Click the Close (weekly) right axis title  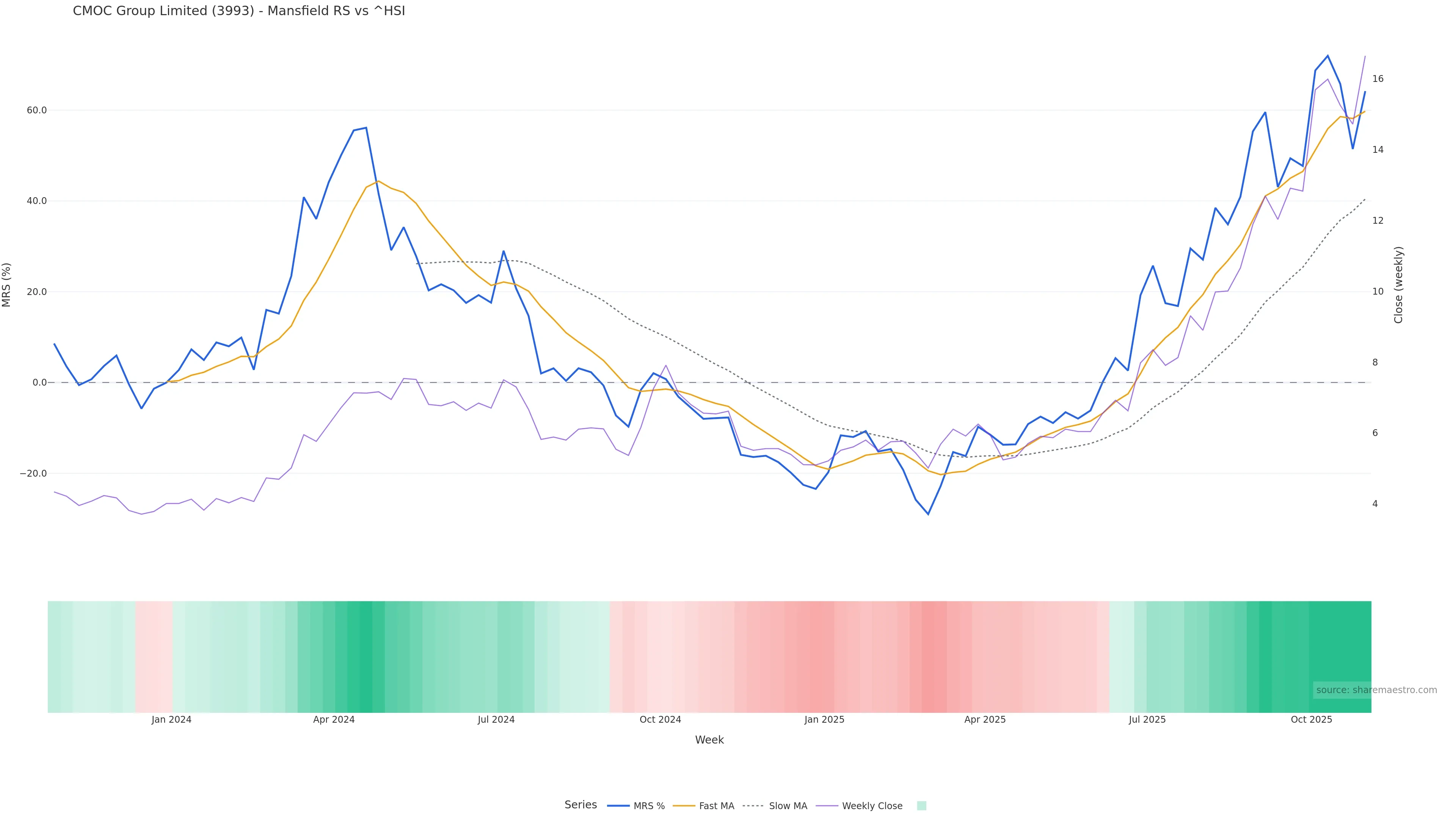[x=1398, y=285]
